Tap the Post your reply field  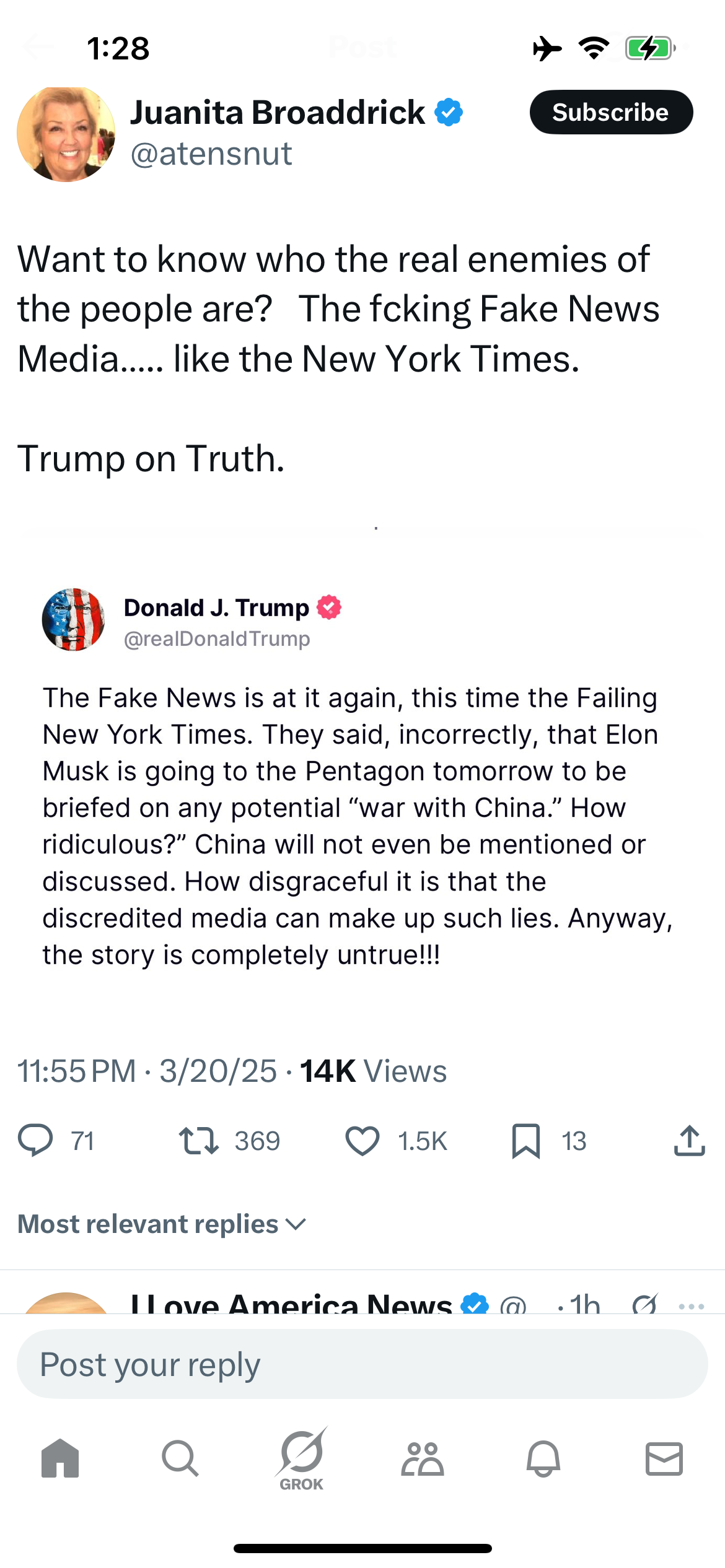(362, 1364)
